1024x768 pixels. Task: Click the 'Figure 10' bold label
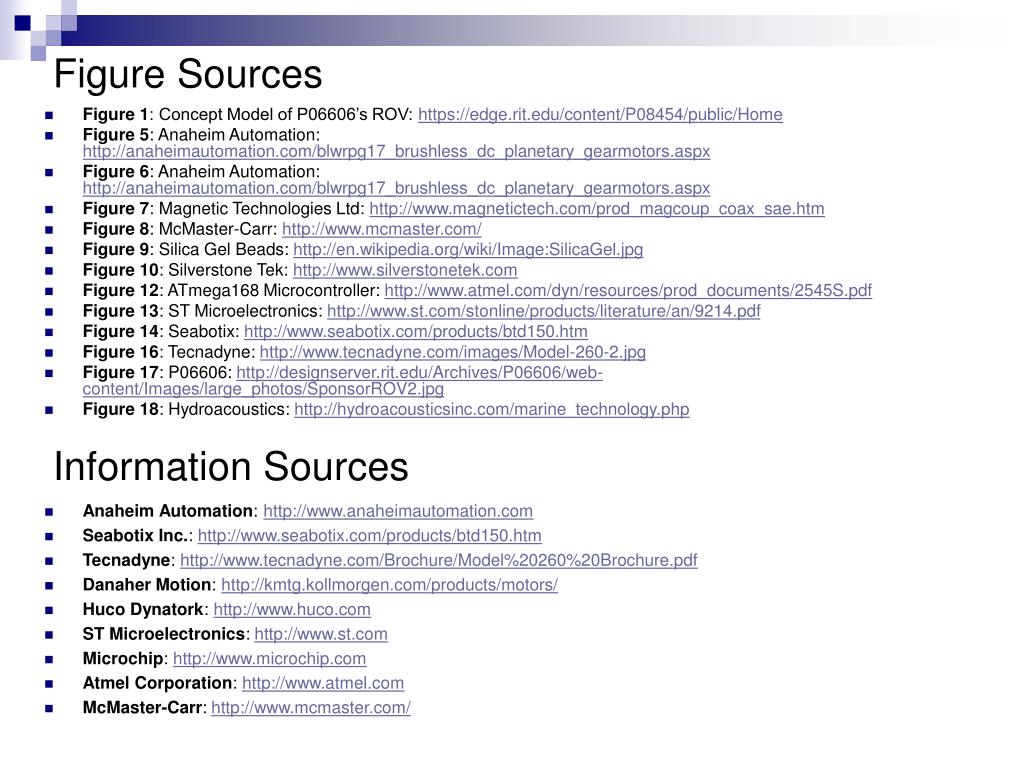click(121, 270)
